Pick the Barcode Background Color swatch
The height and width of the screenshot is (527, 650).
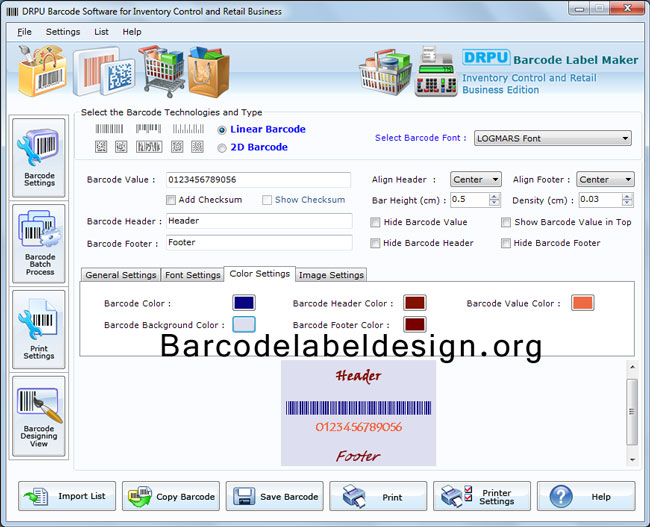pos(244,324)
